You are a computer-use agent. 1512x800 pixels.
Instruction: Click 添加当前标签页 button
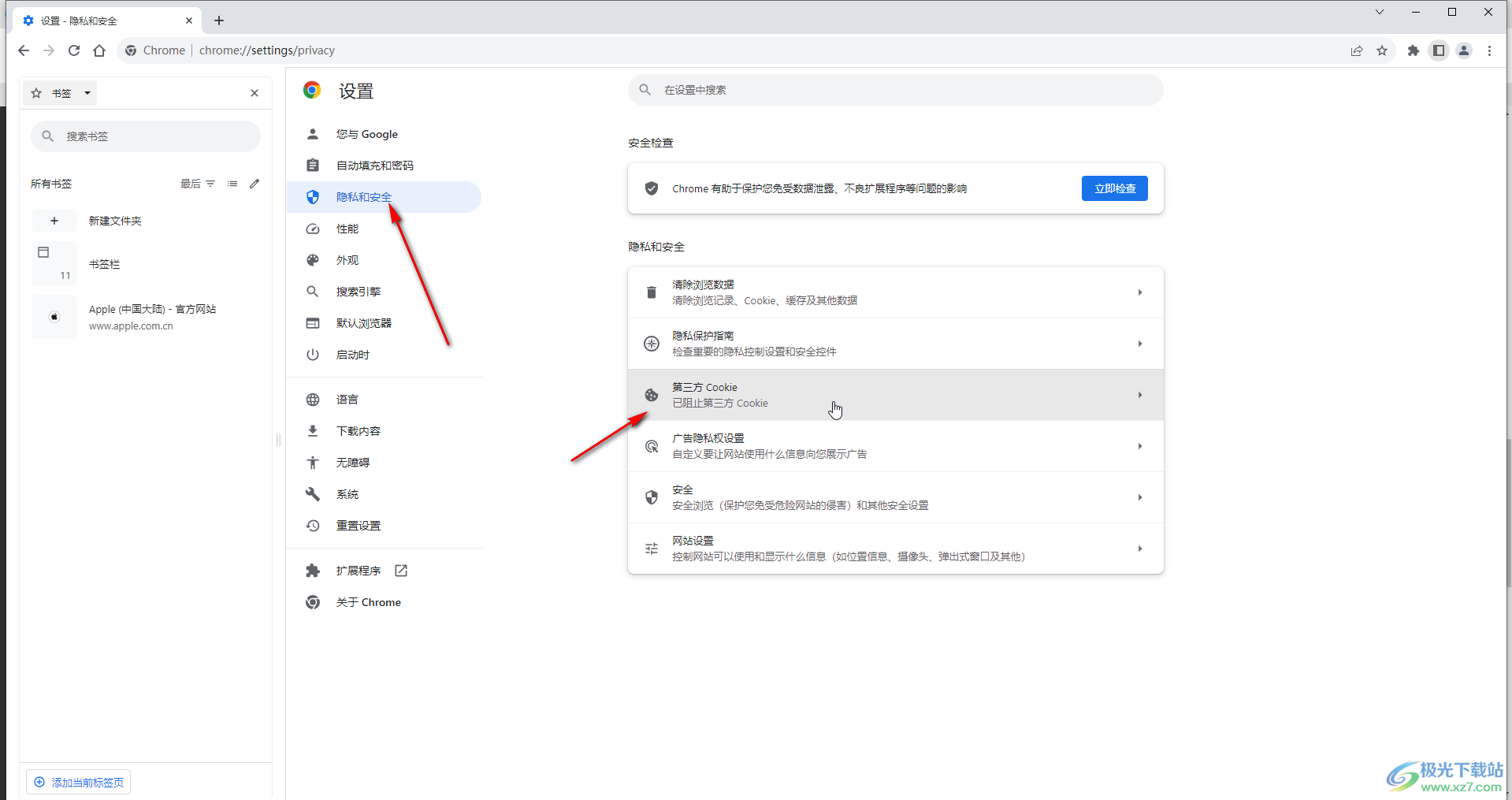click(79, 783)
